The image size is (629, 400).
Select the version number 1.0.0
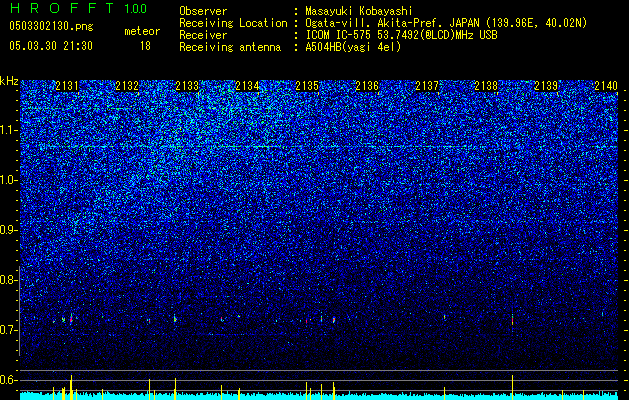pos(136,8)
